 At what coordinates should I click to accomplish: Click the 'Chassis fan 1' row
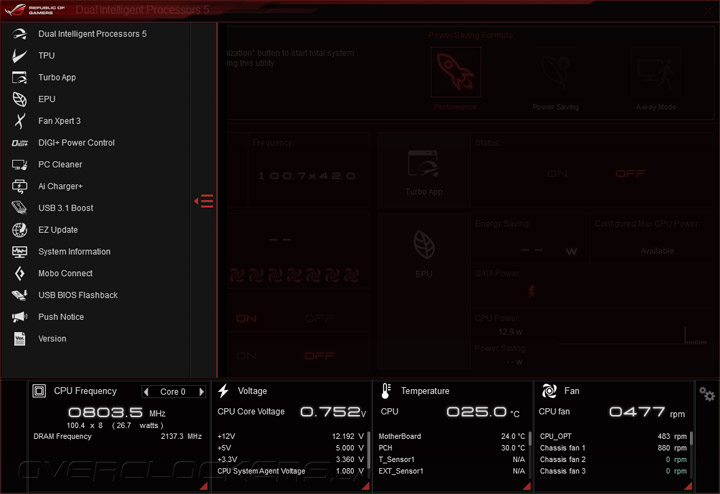pyautogui.click(x=613, y=448)
